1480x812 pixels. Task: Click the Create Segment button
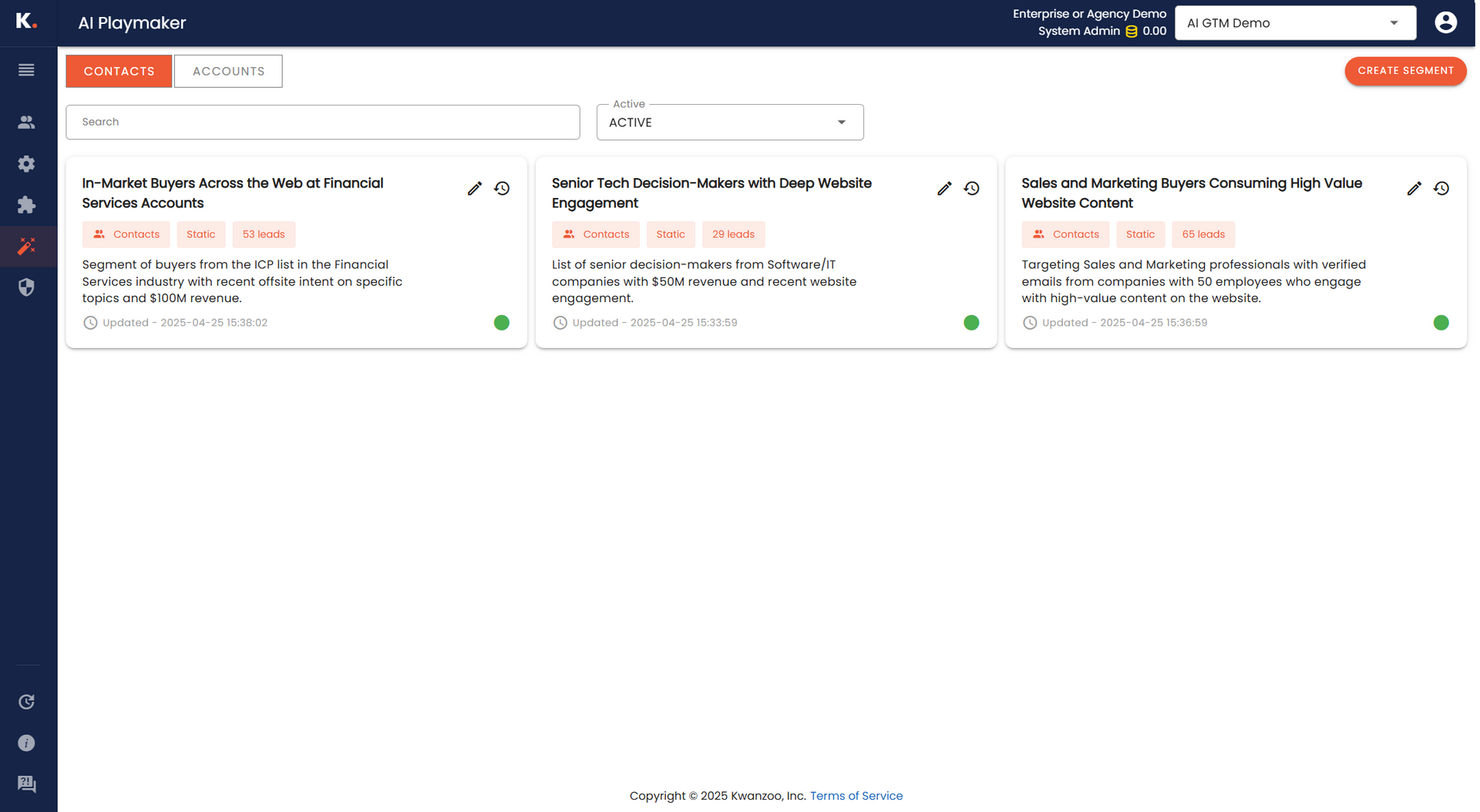click(x=1405, y=71)
